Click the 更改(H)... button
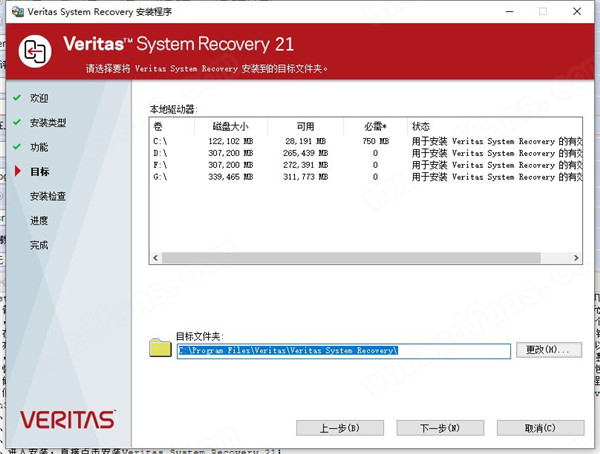This screenshot has width=600, height=454. (549, 349)
